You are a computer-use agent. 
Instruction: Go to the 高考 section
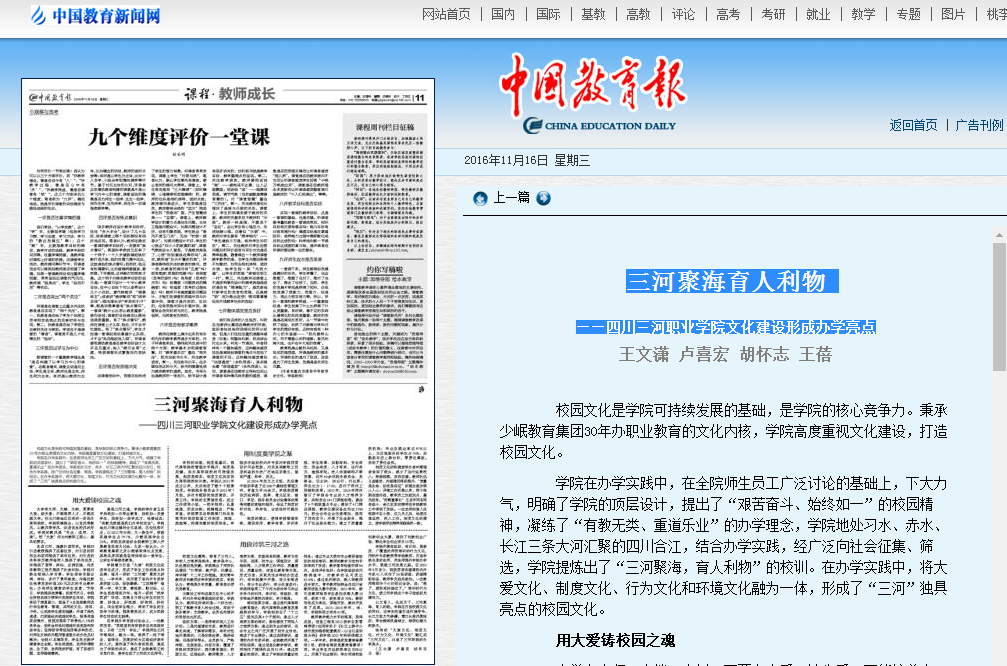click(728, 14)
